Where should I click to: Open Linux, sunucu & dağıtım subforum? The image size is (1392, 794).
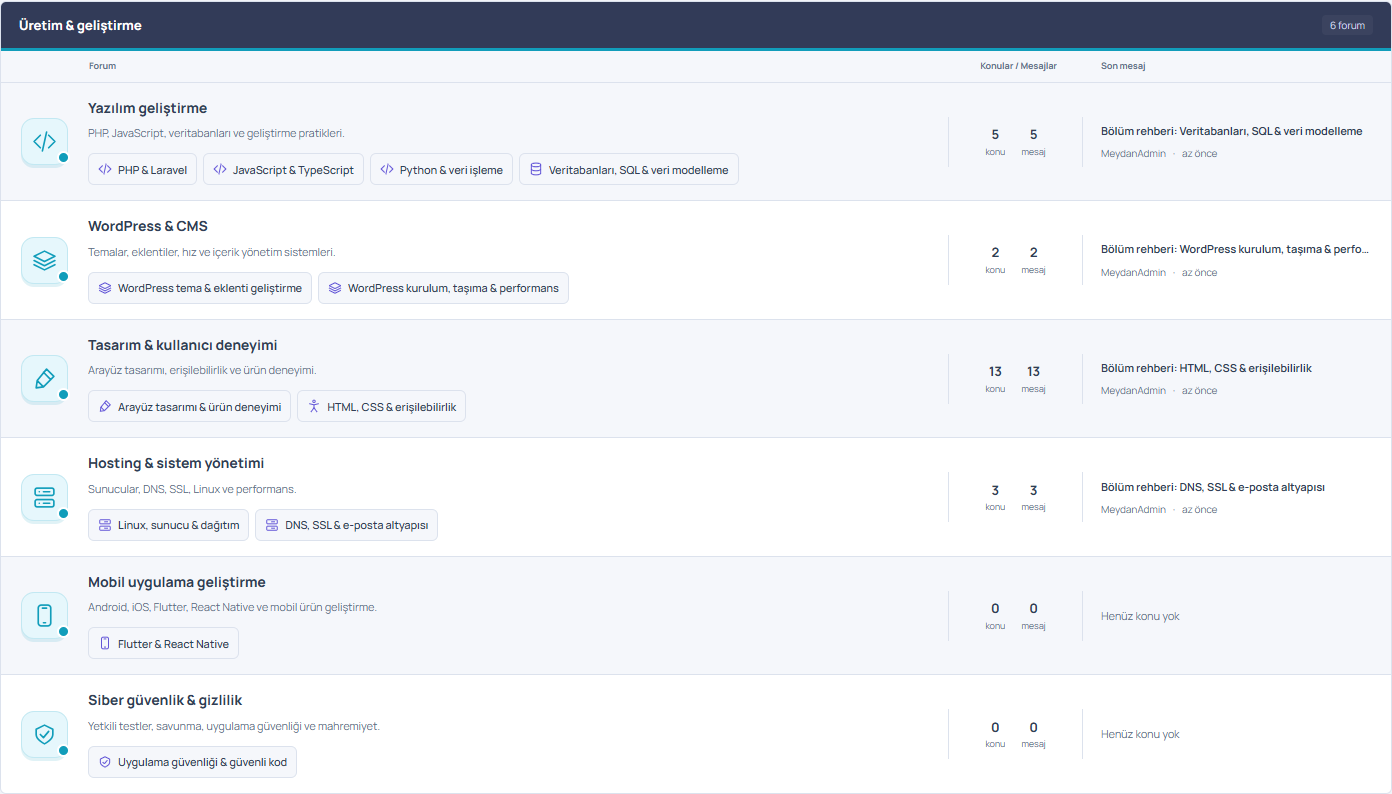tap(168, 525)
